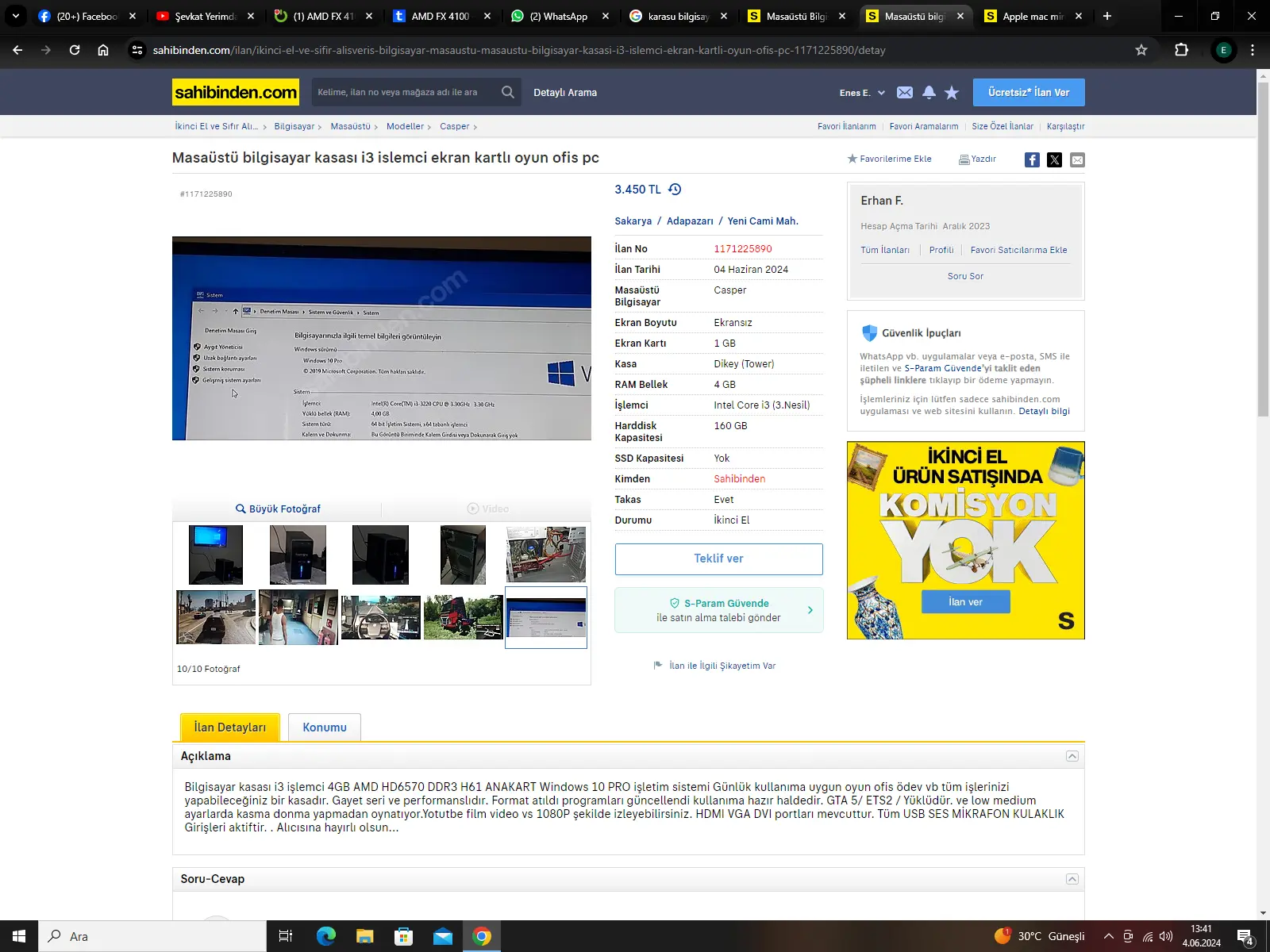Open Microsoft Edge from the taskbar

326,936
